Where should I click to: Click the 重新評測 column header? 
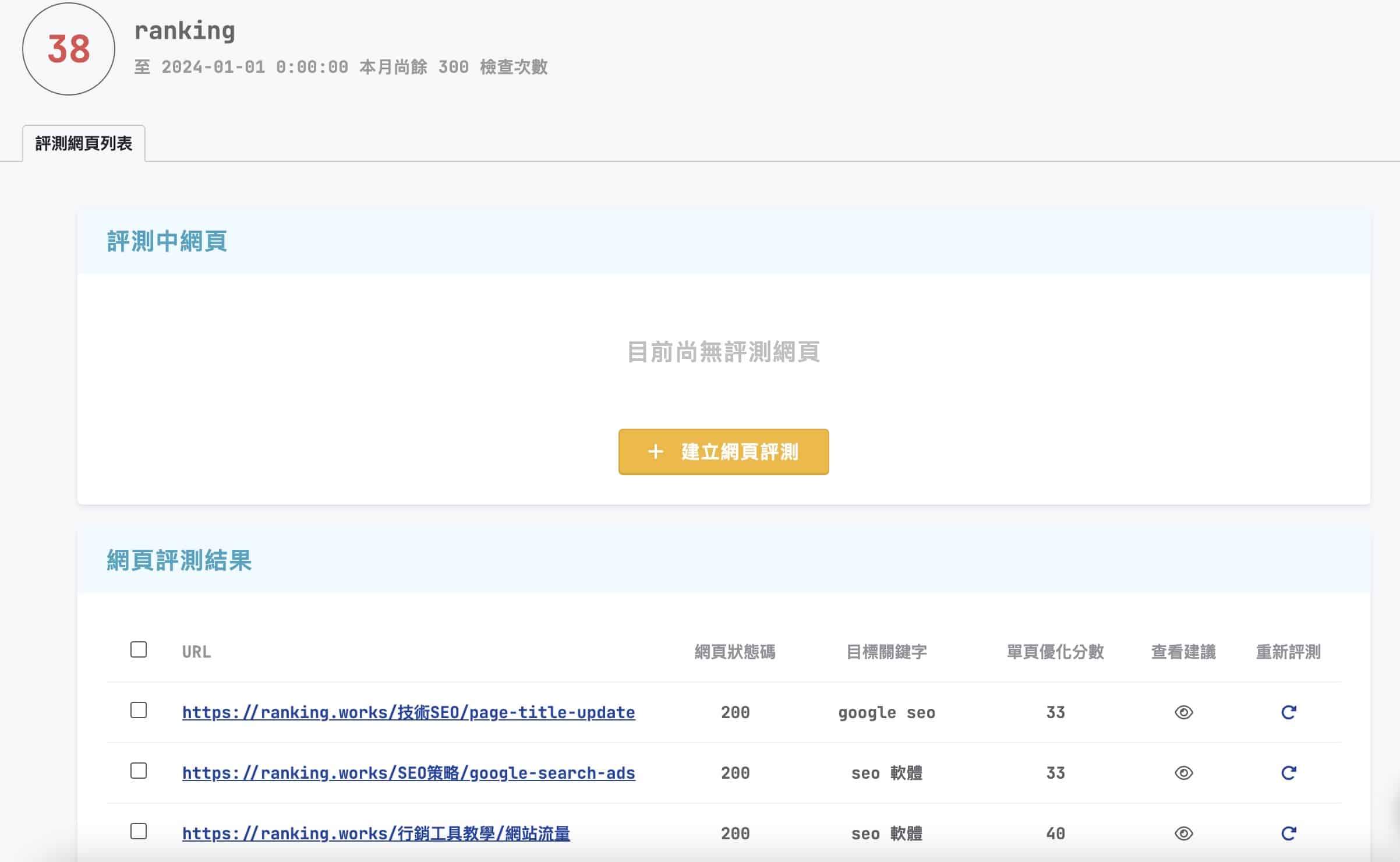(x=1288, y=652)
